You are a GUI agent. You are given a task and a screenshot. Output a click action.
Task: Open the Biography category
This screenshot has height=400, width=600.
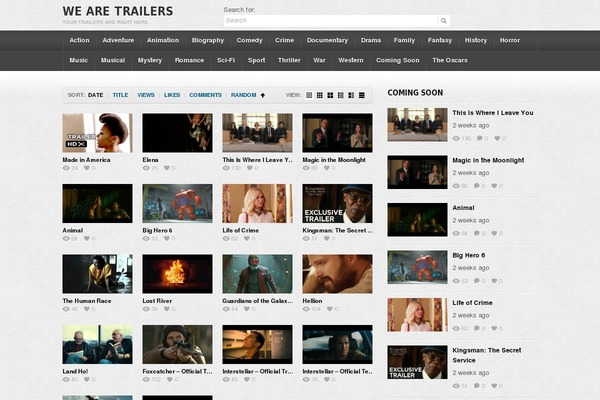(x=208, y=41)
